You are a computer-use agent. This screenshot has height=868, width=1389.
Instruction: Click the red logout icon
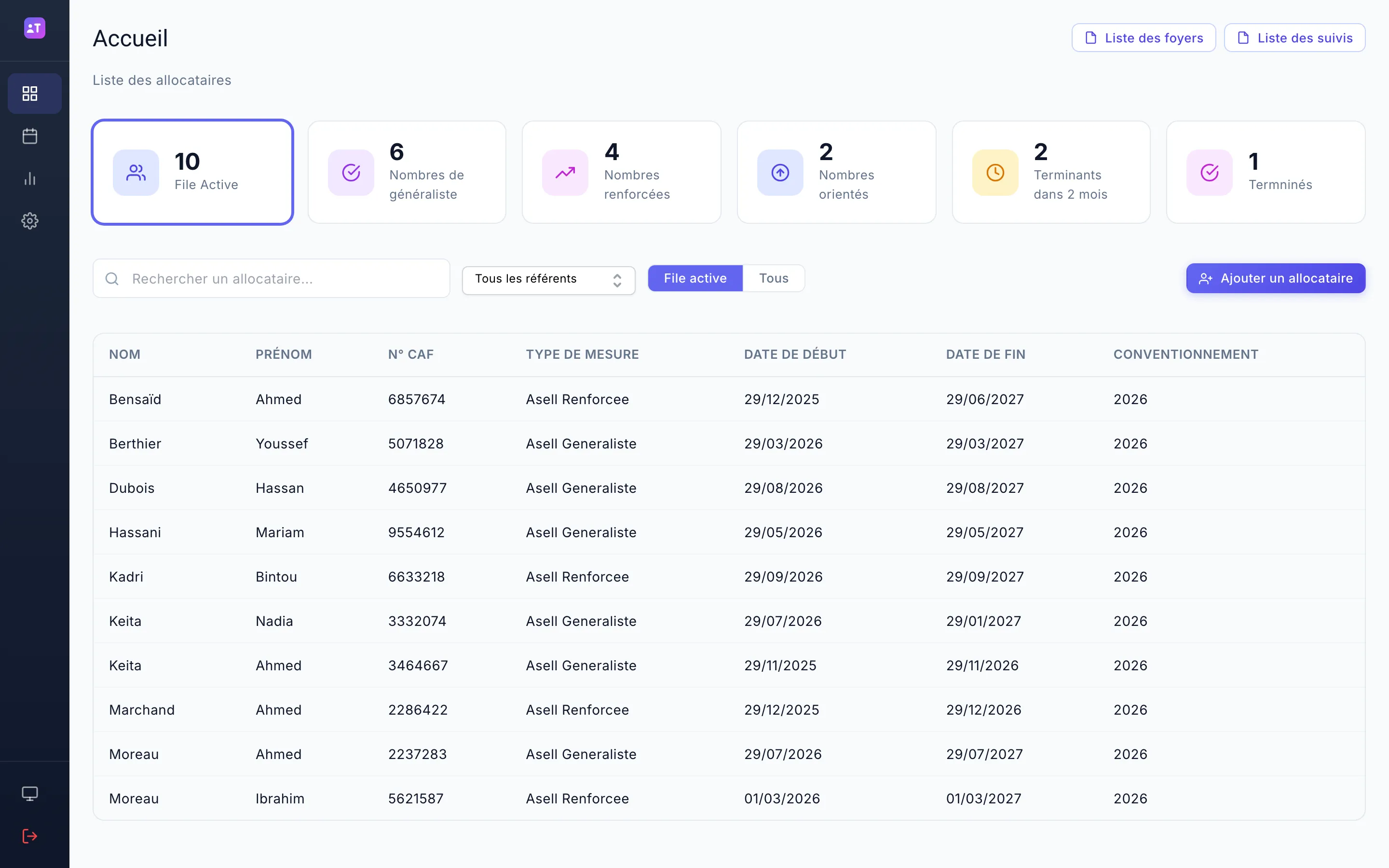pyautogui.click(x=30, y=837)
